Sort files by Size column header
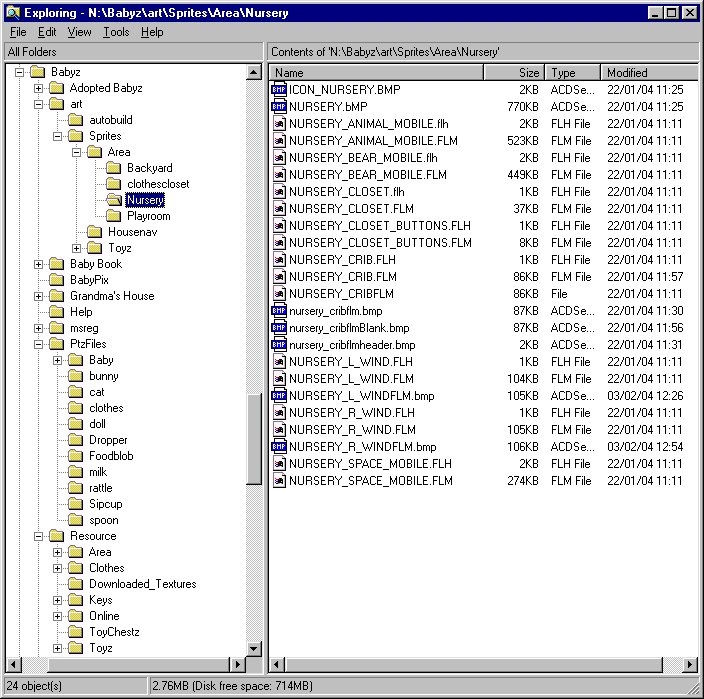The height and width of the screenshot is (699, 704). (x=515, y=73)
